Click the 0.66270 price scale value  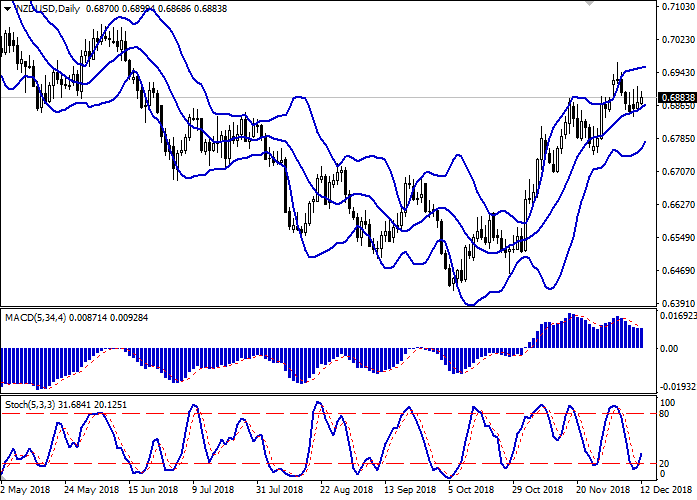click(x=678, y=205)
